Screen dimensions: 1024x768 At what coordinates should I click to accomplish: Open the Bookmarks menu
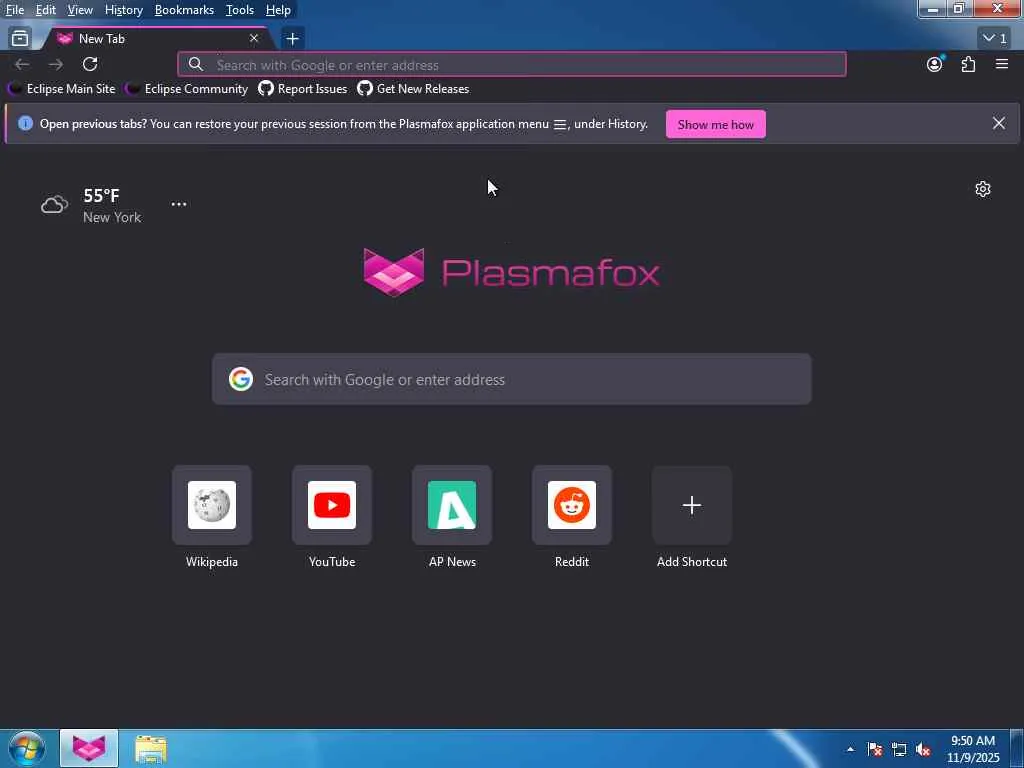[x=184, y=10]
